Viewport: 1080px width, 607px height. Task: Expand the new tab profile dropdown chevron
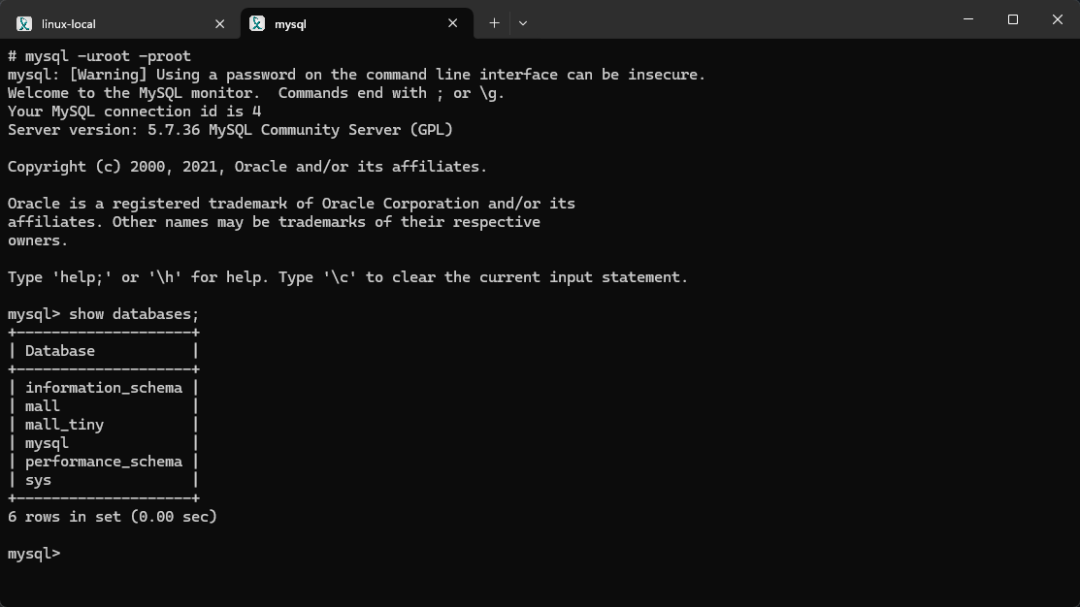pyautogui.click(x=523, y=23)
